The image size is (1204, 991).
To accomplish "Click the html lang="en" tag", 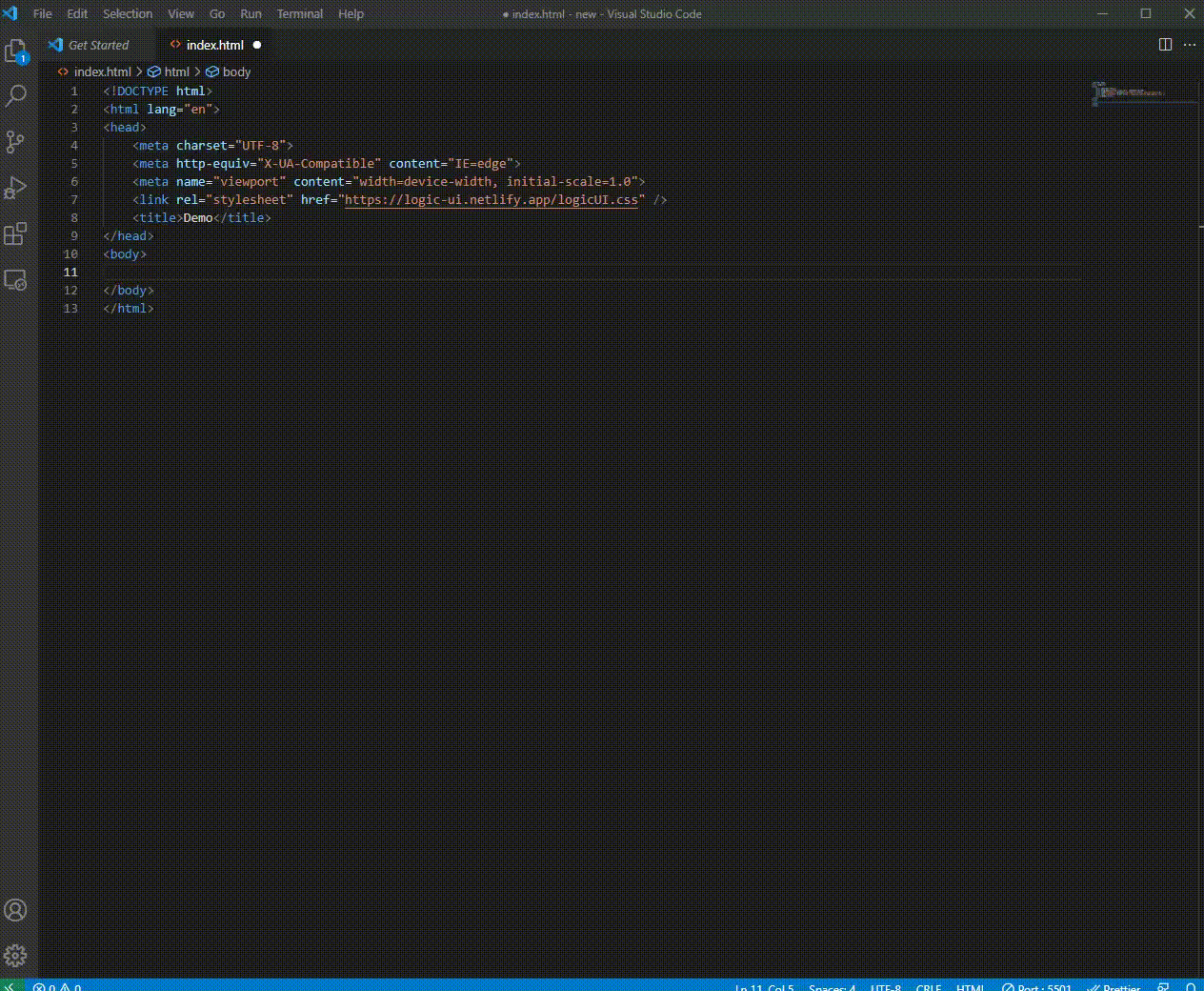I will tap(161, 110).
